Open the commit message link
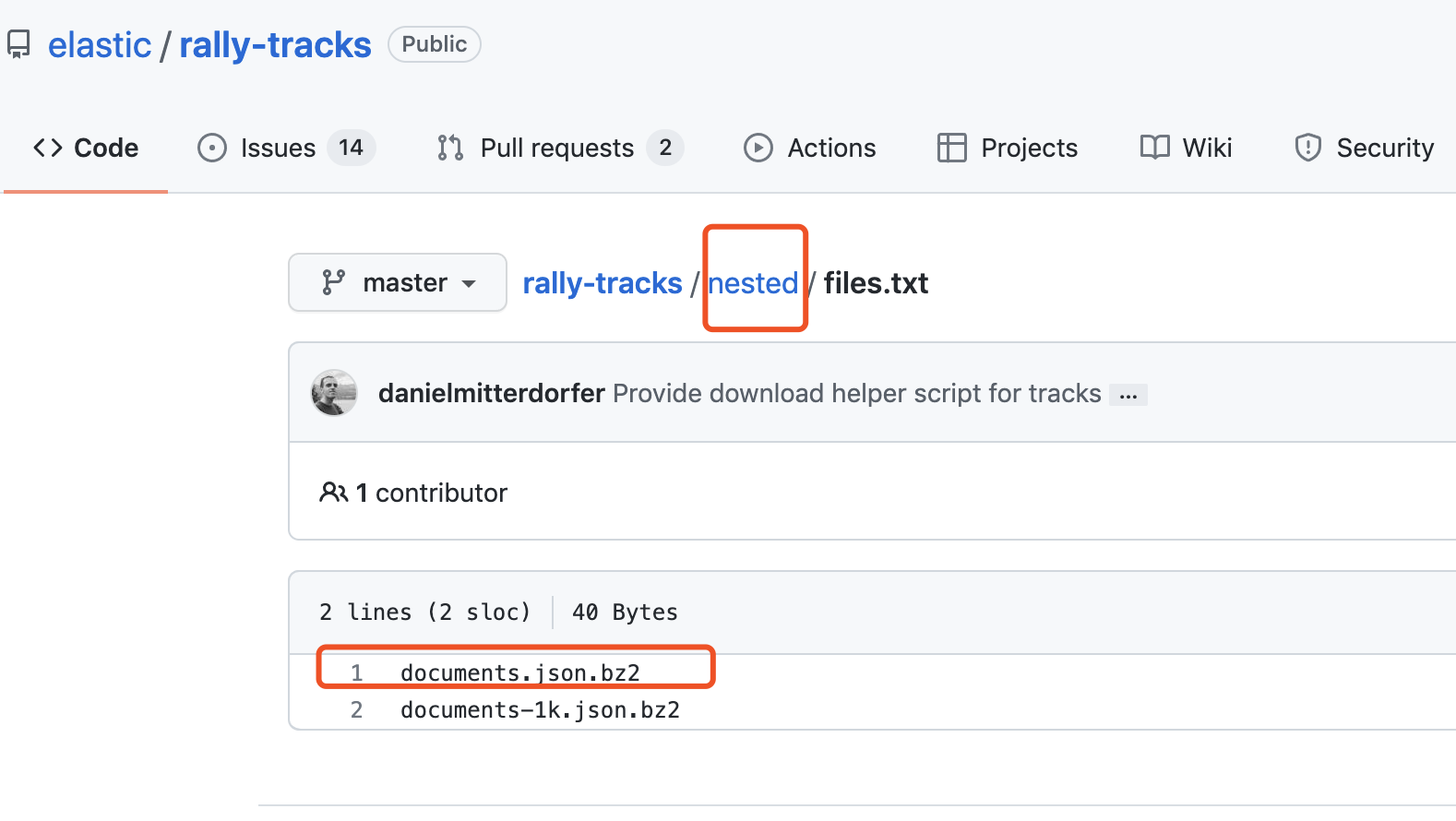Viewport: 1456px width, 821px height. click(x=856, y=393)
